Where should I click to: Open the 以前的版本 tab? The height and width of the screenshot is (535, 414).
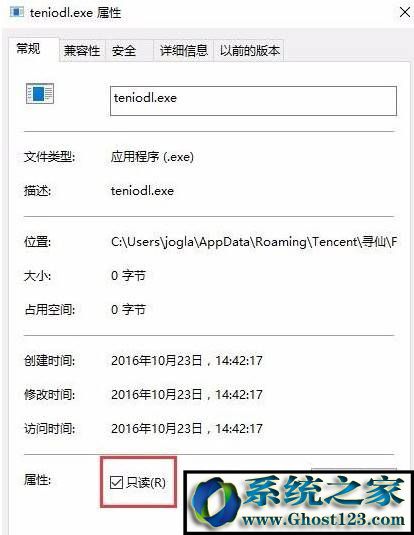pos(249,50)
